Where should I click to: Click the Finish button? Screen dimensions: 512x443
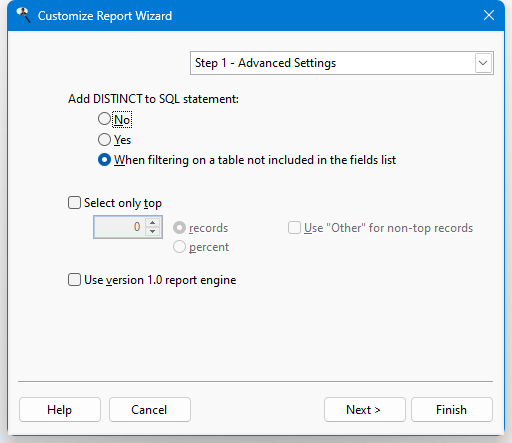click(x=452, y=409)
